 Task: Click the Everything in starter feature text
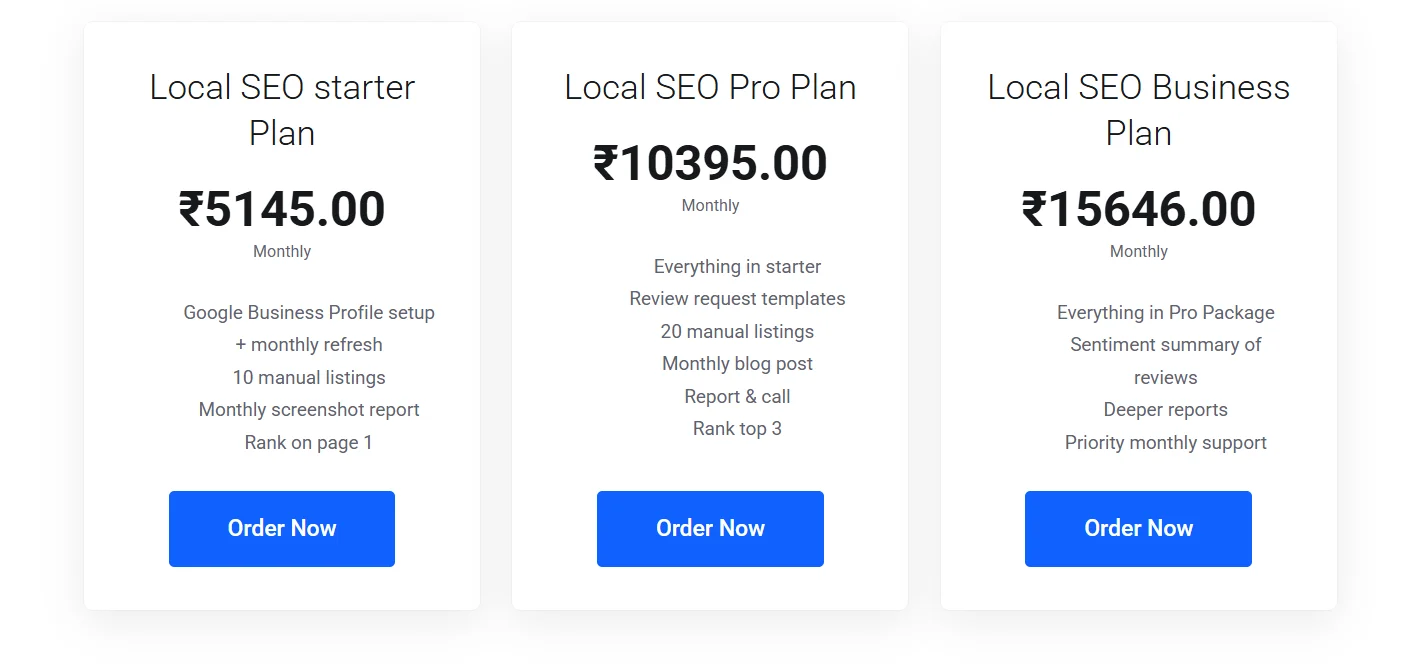pos(737,266)
